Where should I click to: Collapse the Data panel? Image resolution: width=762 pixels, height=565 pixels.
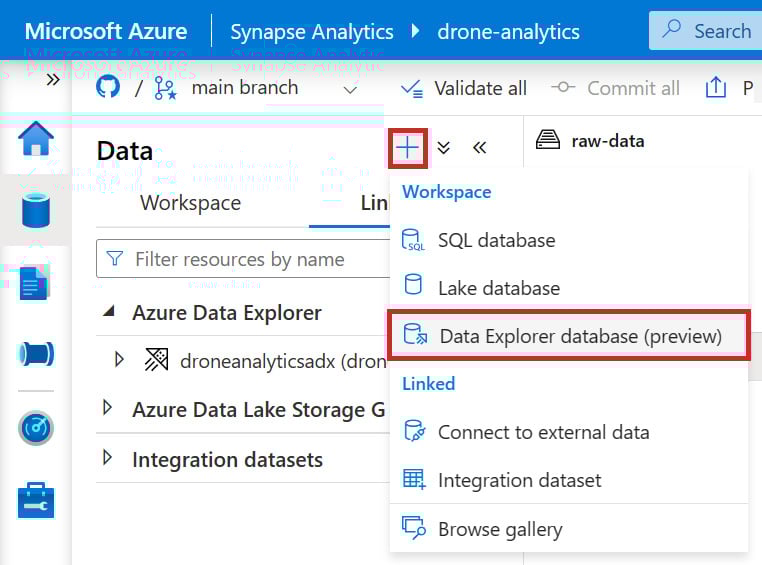pyautogui.click(x=480, y=147)
